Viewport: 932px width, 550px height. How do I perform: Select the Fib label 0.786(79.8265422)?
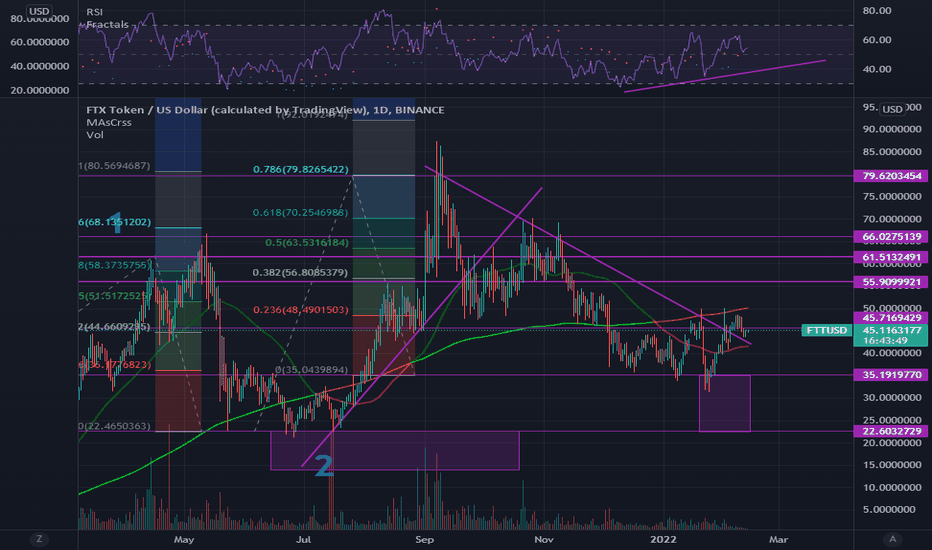301,169
